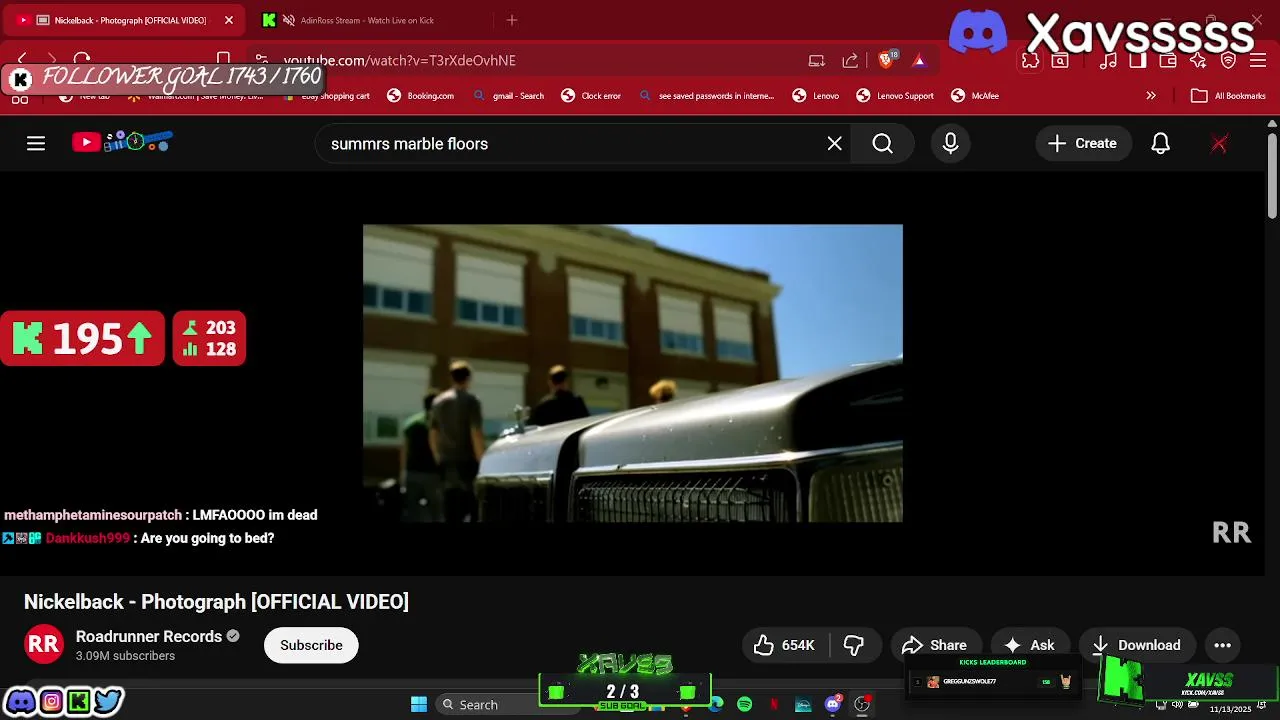Open the gmail - Search bookmark
This screenshot has height=720, width=1280.
click(508, 96)
